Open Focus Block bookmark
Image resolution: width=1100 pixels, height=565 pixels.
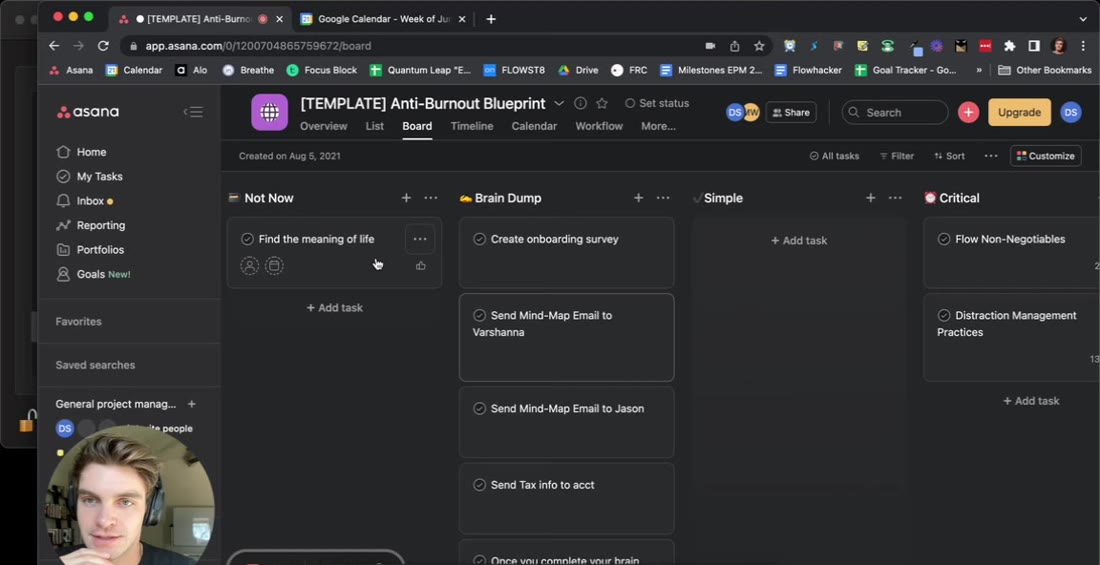[x=322, y=70]
